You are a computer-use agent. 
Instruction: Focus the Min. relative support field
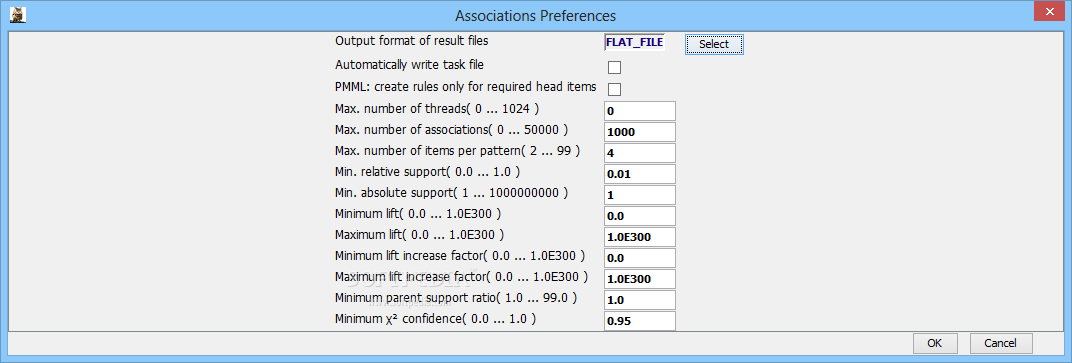[640, 174]
